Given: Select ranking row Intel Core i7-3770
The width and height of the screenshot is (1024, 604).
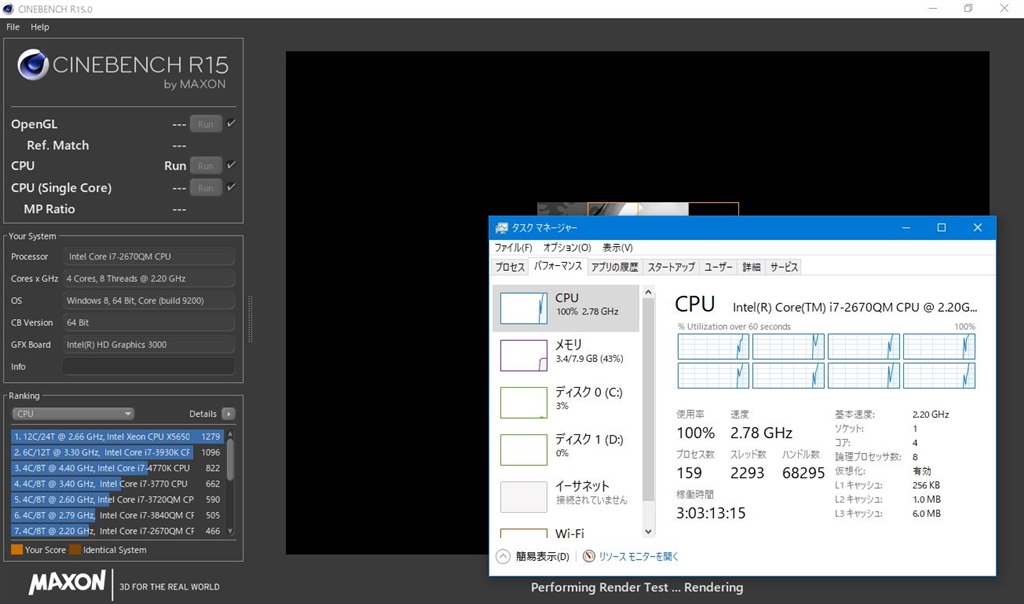Looking at the screenshot, I should [117, 484].
